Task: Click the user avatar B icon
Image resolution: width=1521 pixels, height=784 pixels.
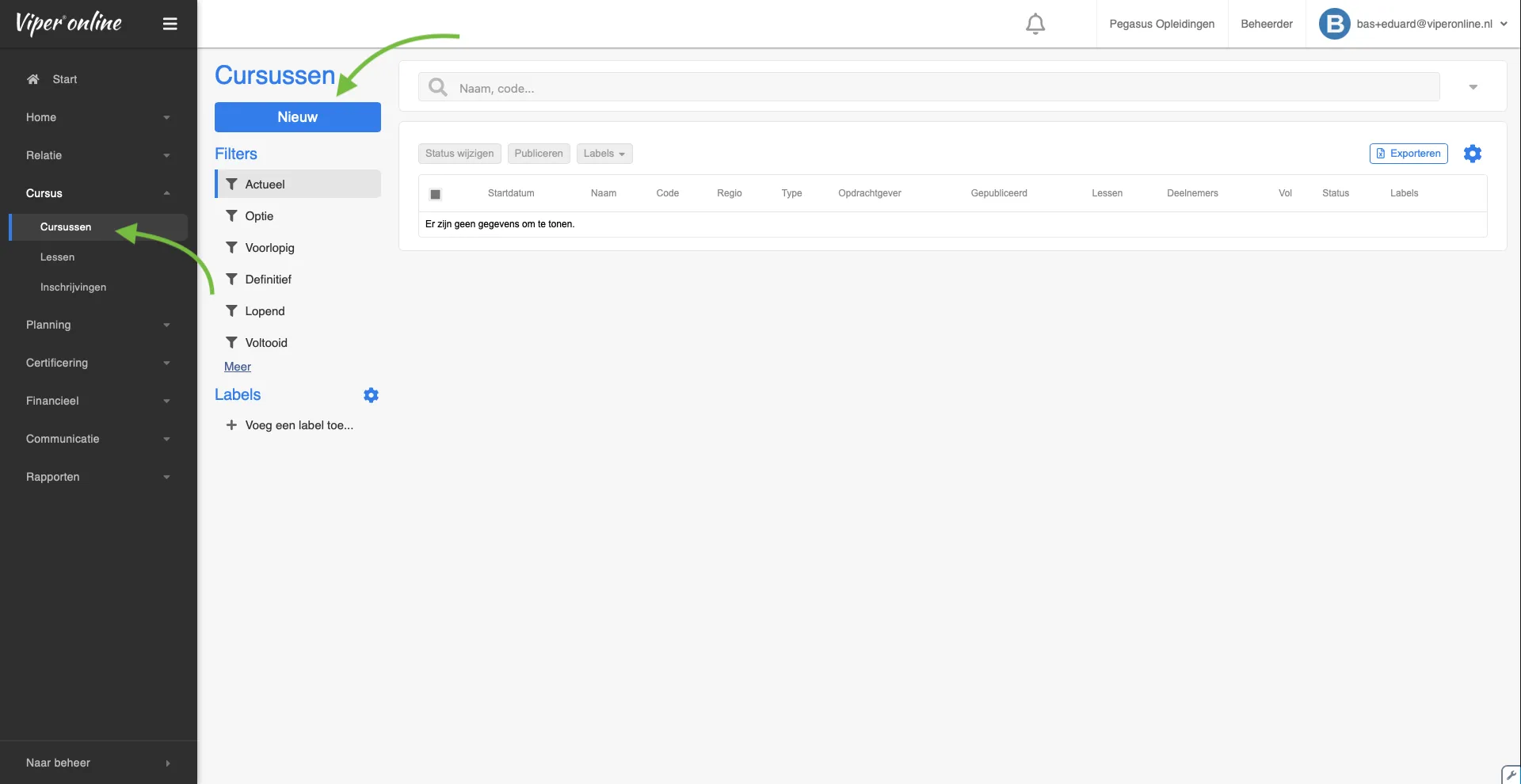Action: click(1334, 24)
